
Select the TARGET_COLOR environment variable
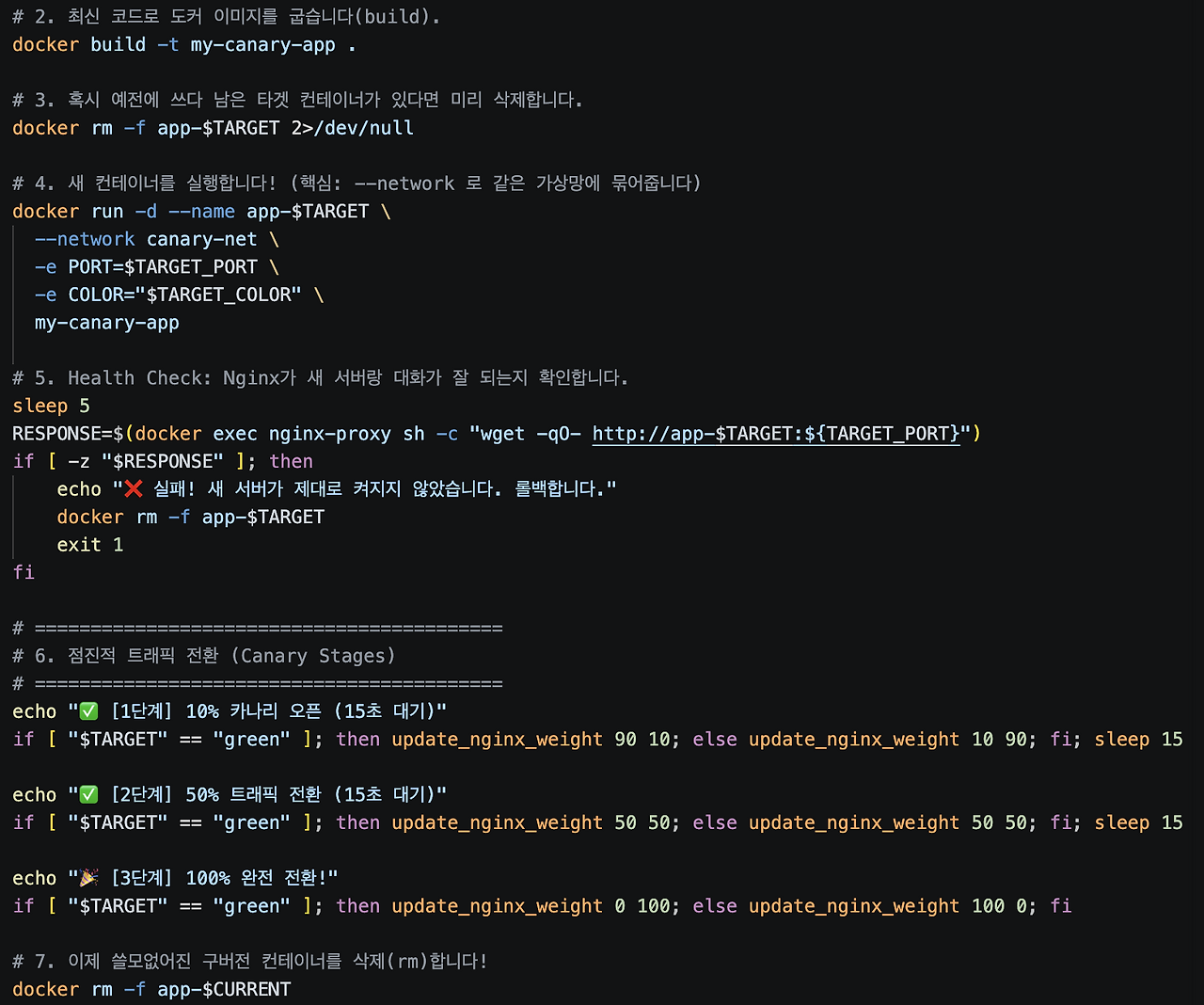click(220, 295)
